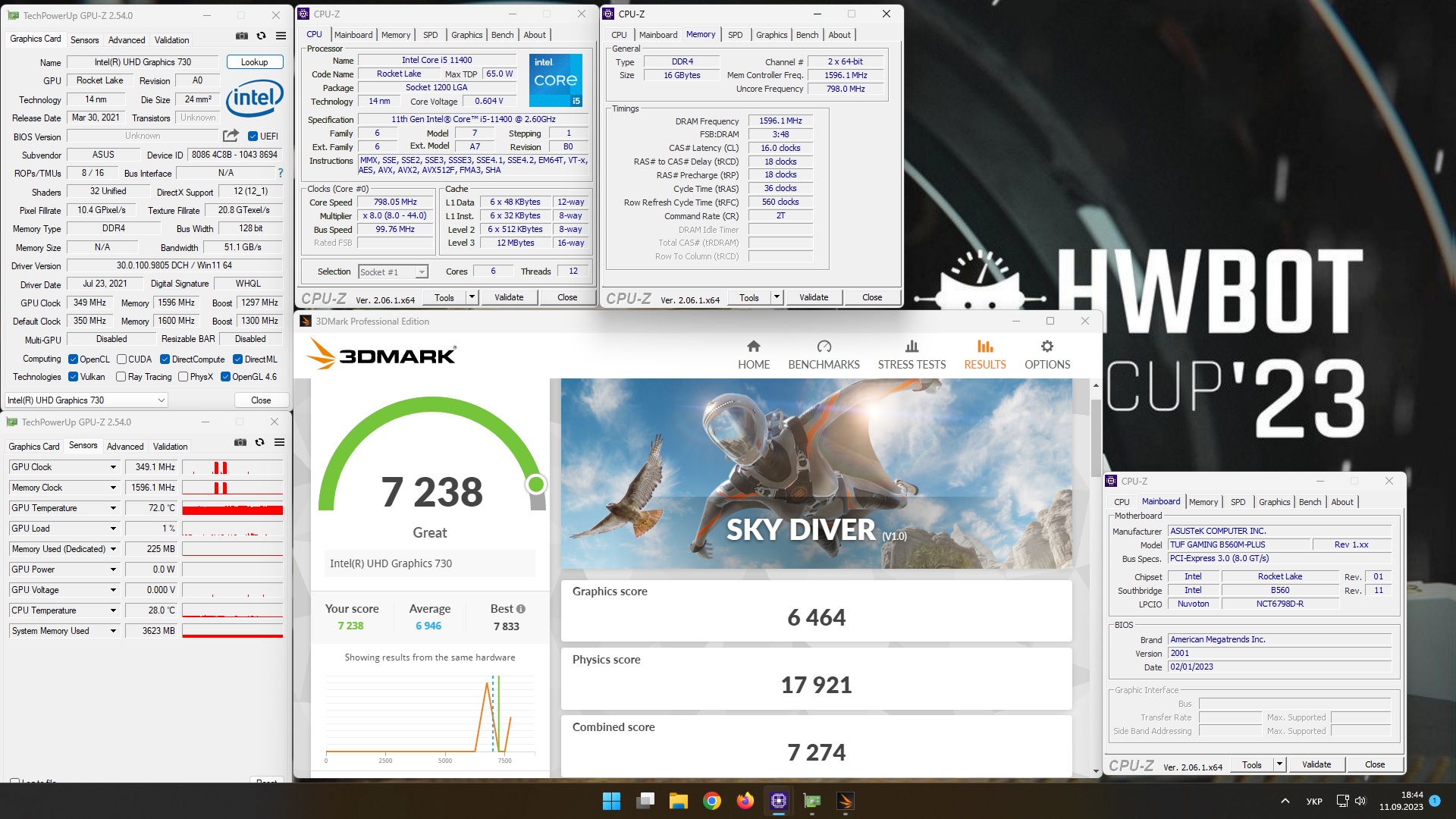This screenshot has height=819, width=1456.
Task: Click the GPU Temperature red sensor graph
Action: (x=232, y=508)
